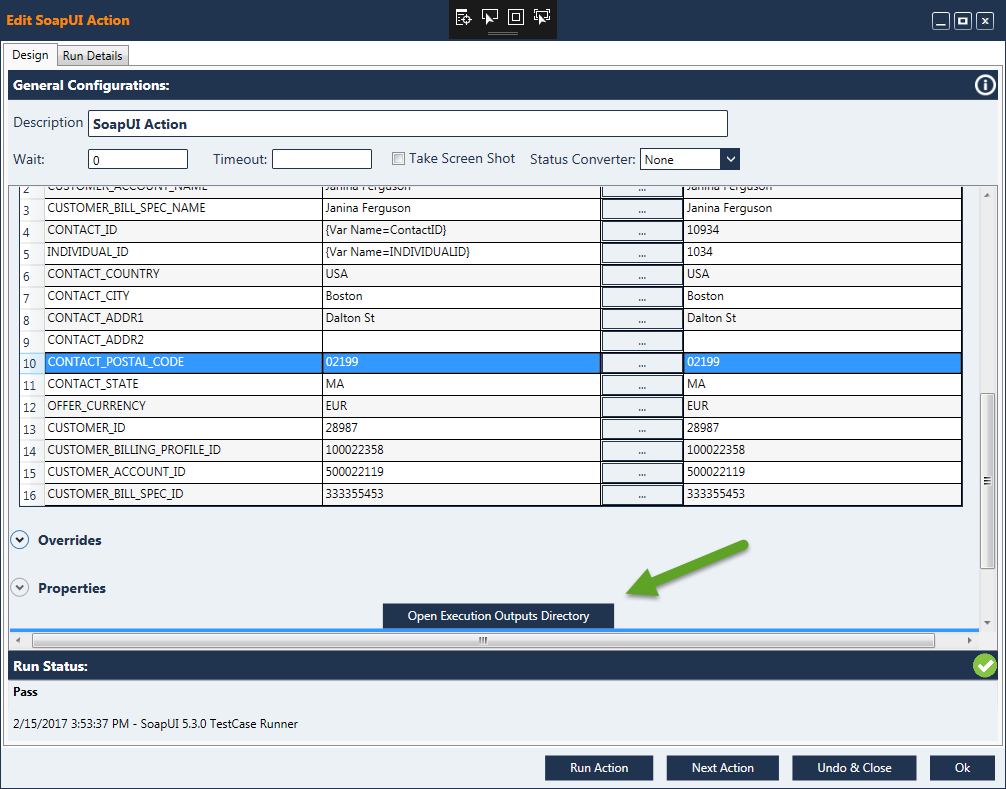Click the ellipsis button in CONTACT_POSTAL_CODE row
Screen dimensions: 1006x789
point(642,362)
